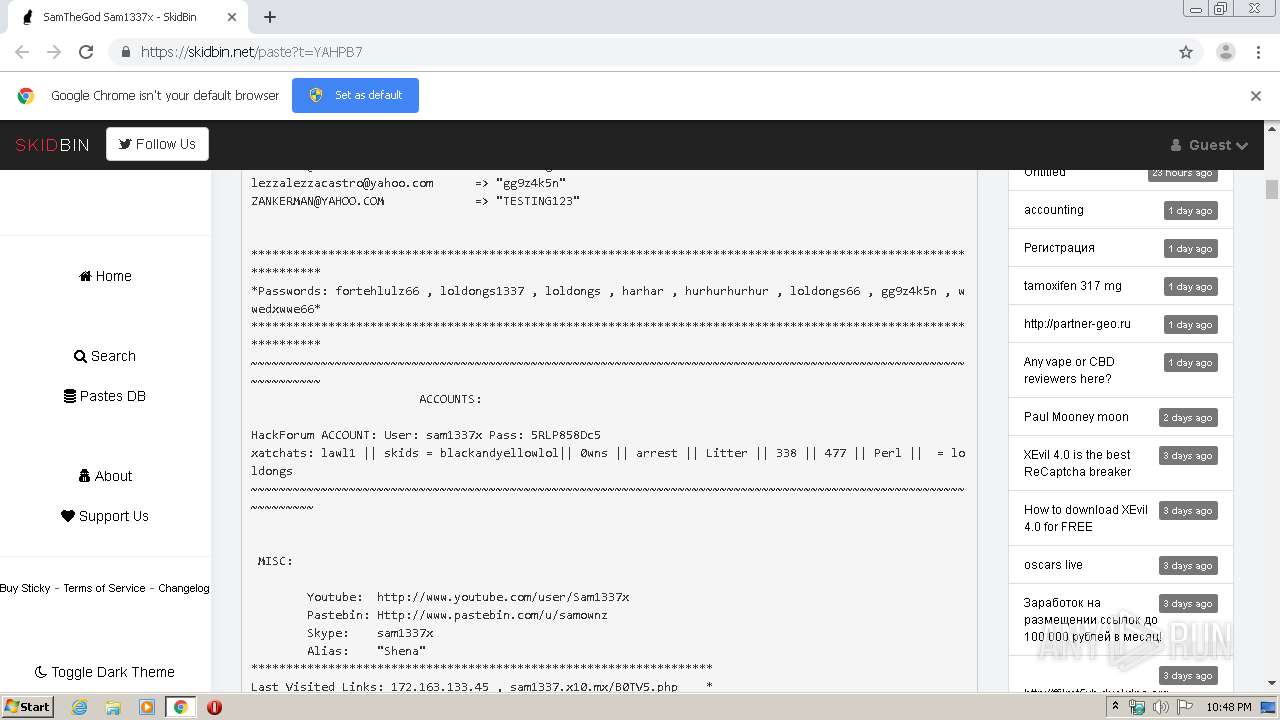The image size is (1280, 720).
Task: Open the Регистрация paste
Action: click(1059, 248)
